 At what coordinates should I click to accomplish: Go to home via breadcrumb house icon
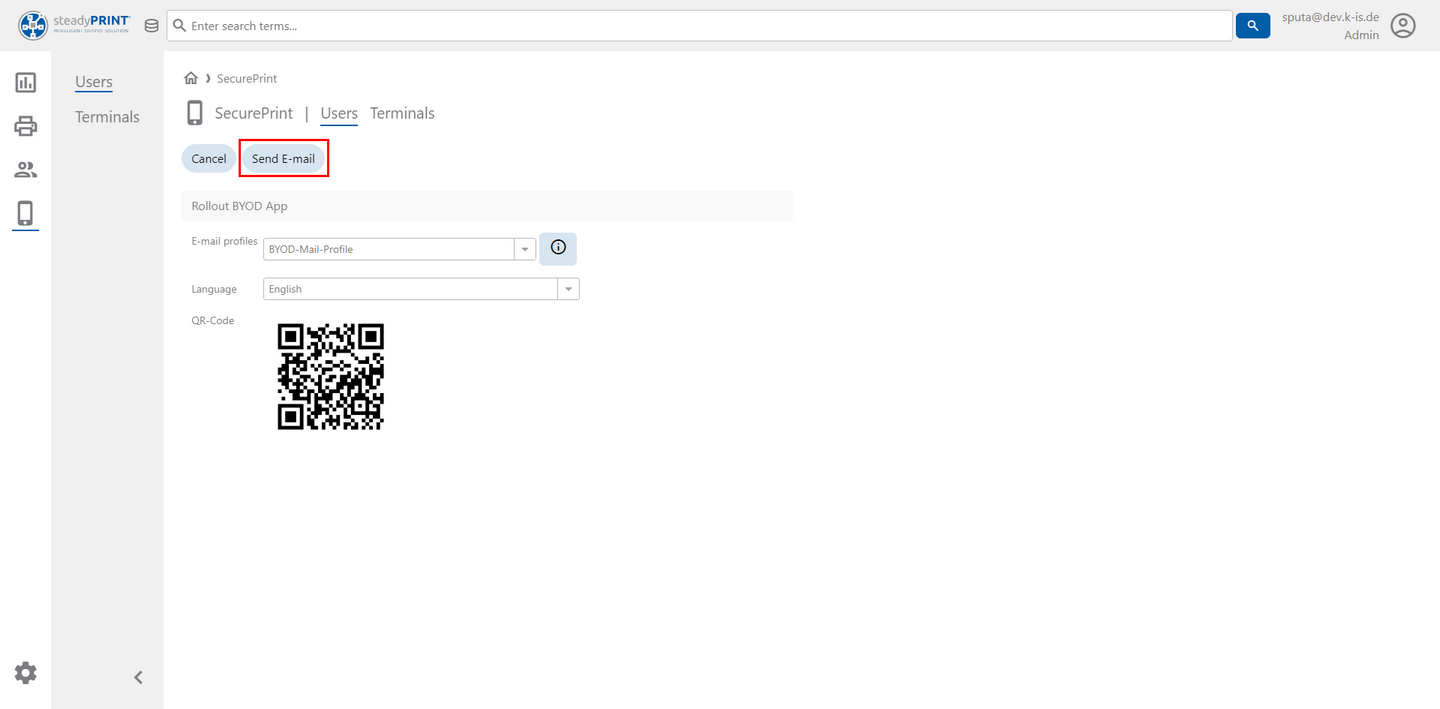191,78
